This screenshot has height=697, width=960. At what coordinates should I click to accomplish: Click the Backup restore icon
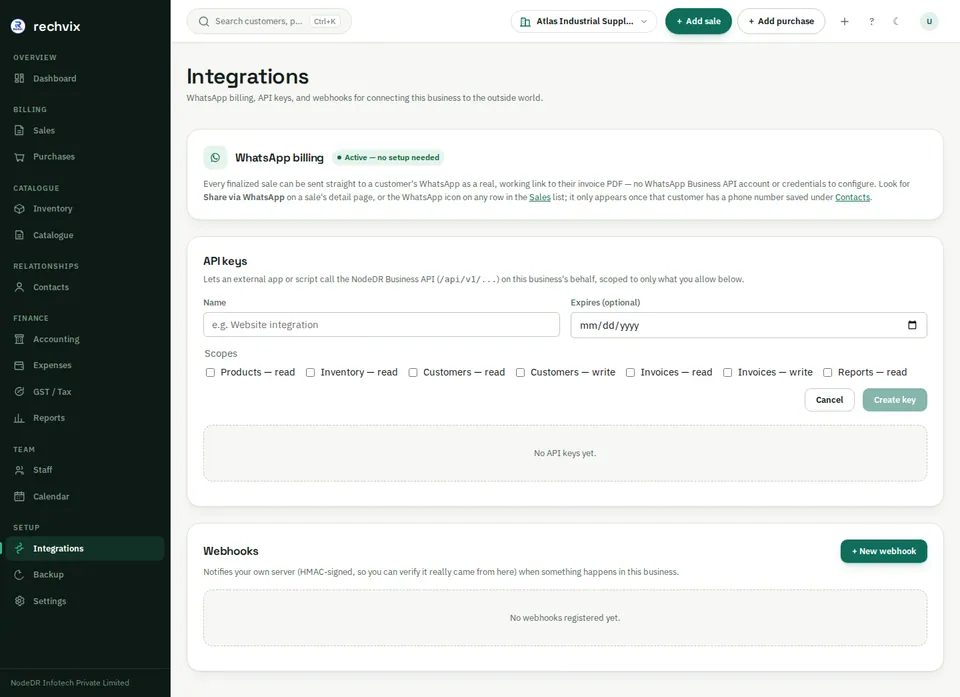coord(20,575)
